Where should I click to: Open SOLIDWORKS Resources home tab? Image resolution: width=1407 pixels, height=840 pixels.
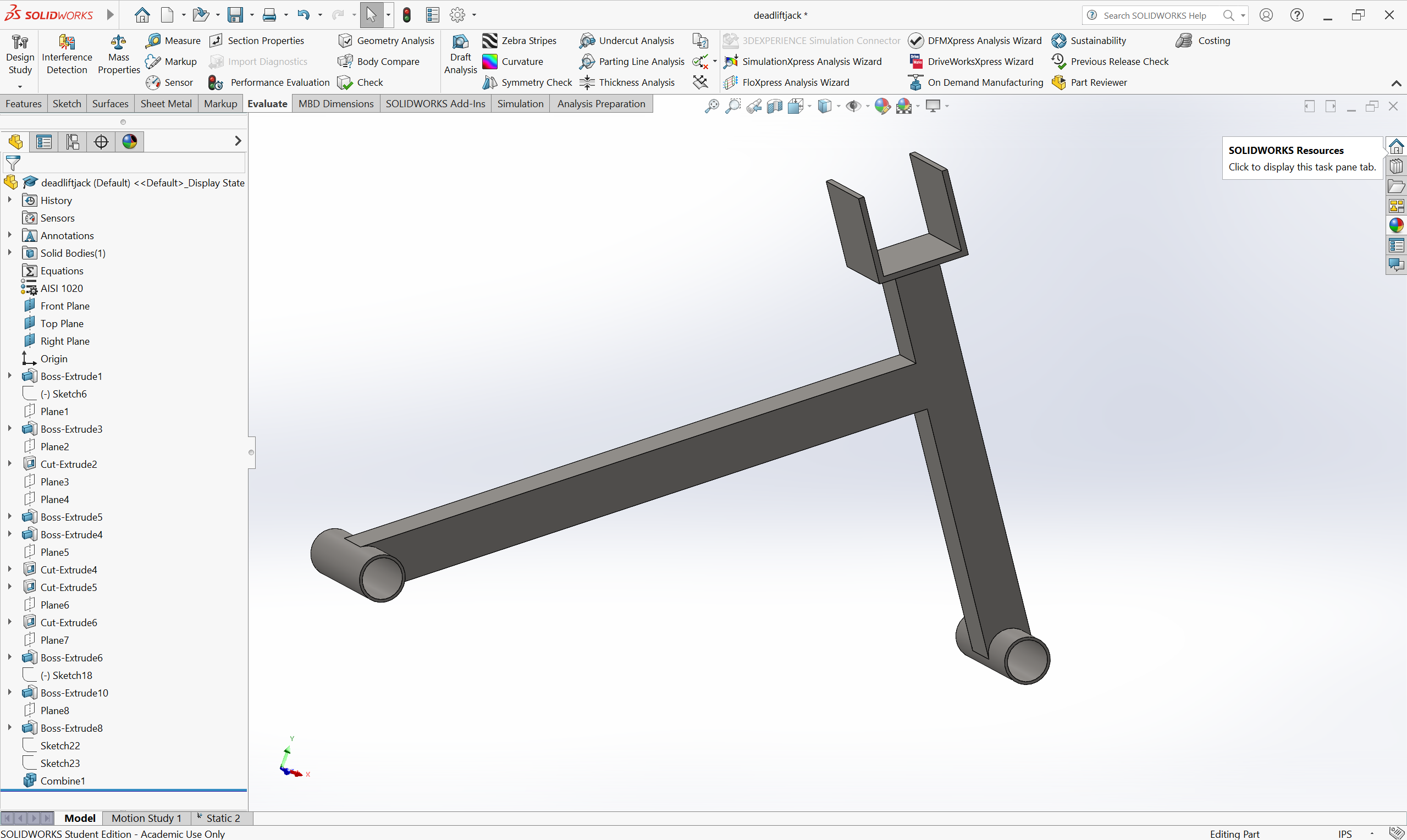pos(1396,147)
